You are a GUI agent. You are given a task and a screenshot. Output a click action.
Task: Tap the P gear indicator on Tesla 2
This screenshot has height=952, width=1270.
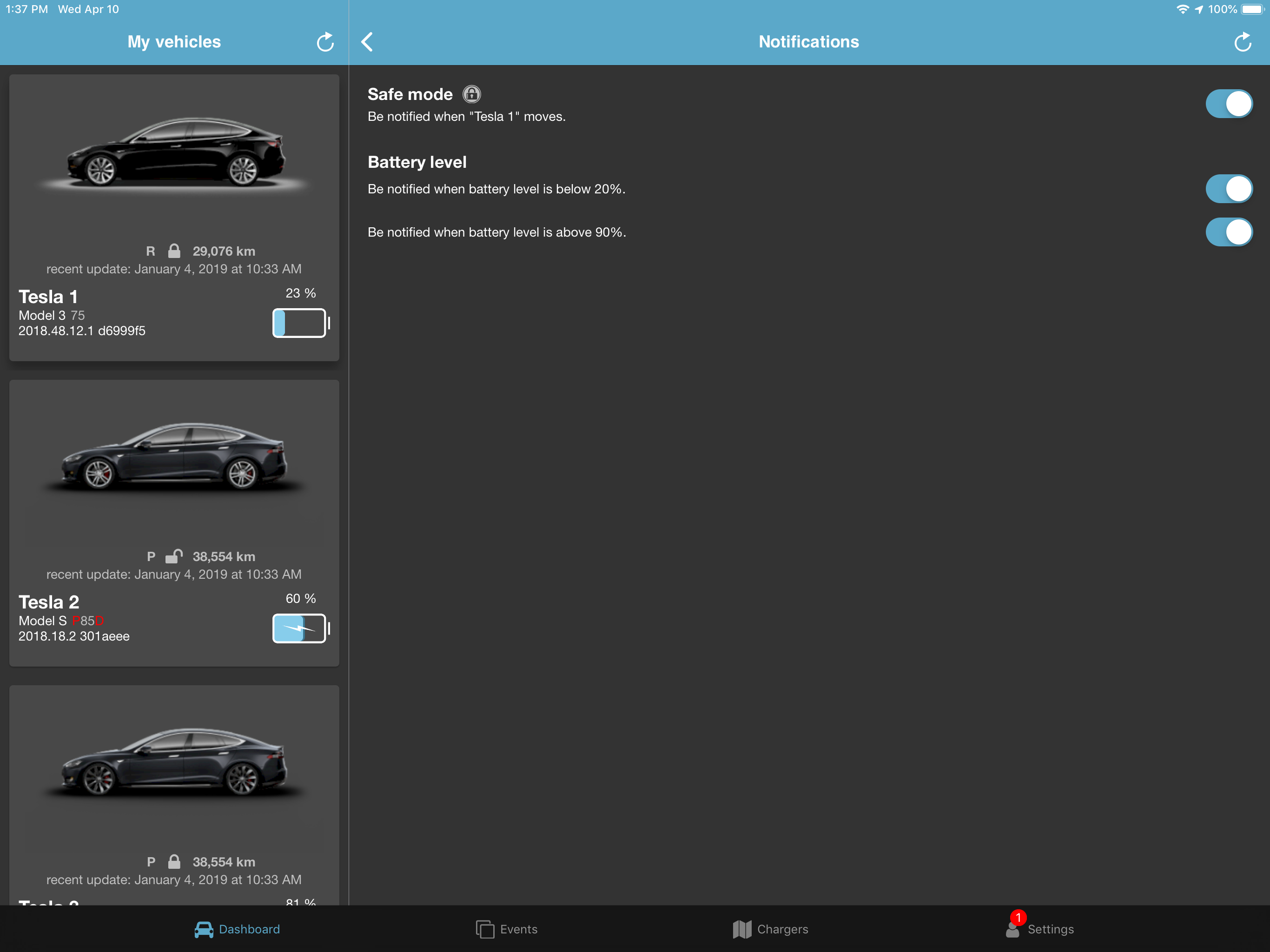[x=151, y=556]
